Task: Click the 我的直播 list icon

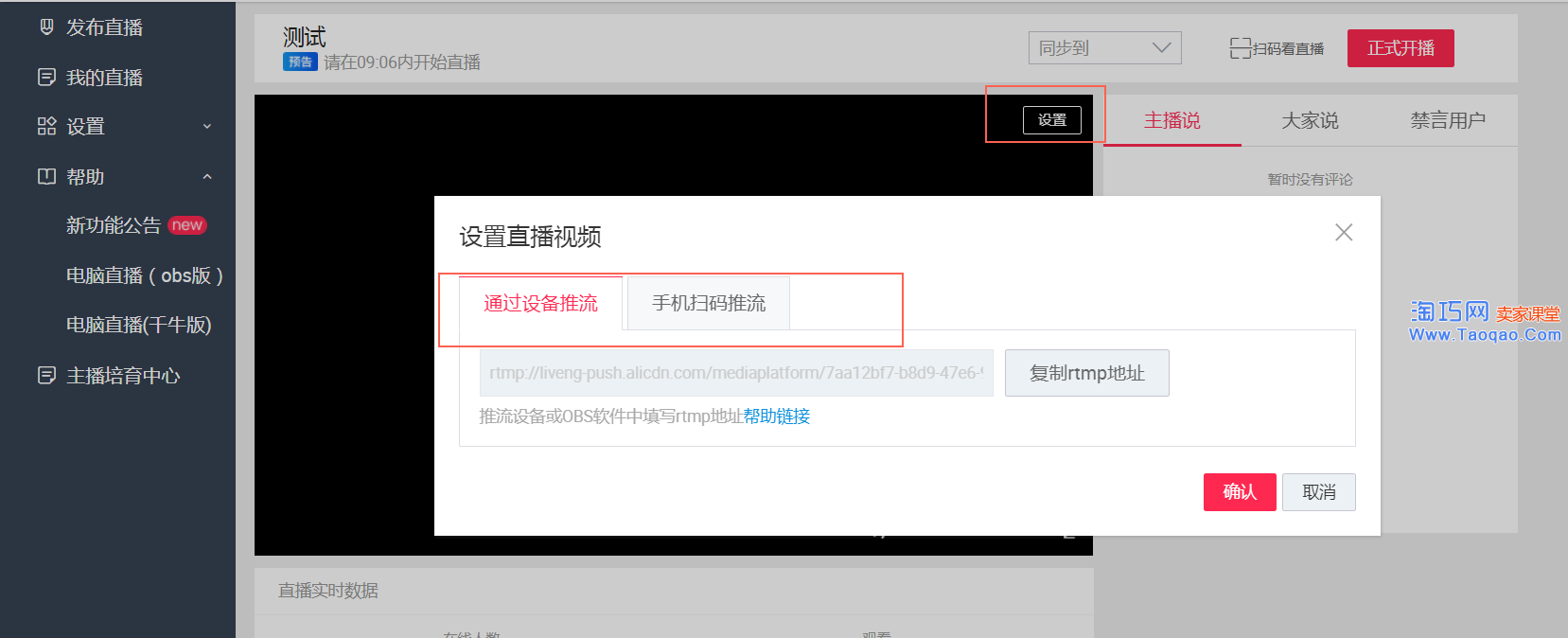Action: 46,78
